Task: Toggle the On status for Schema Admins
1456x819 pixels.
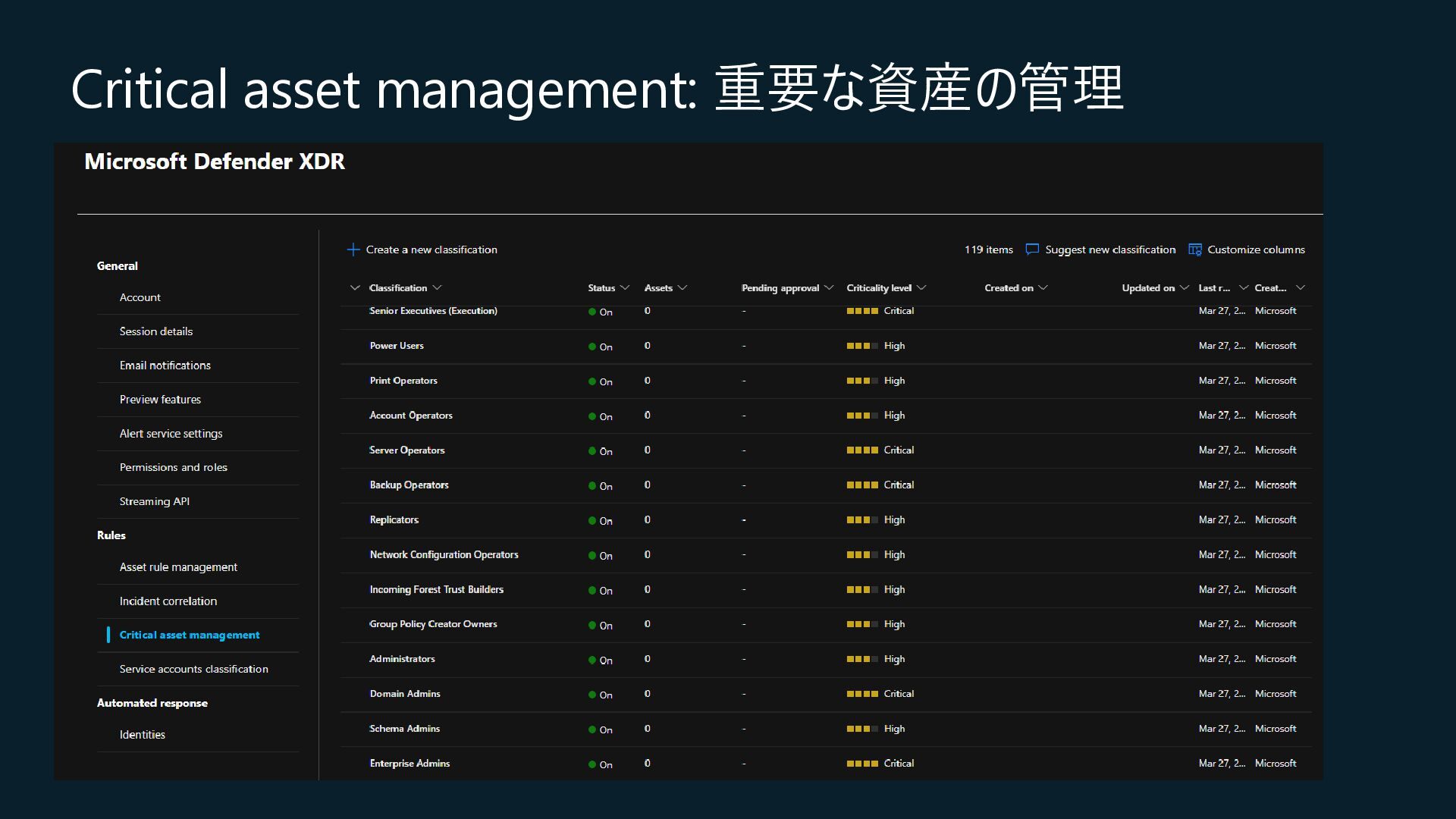Action: click(x=605, y=730)
